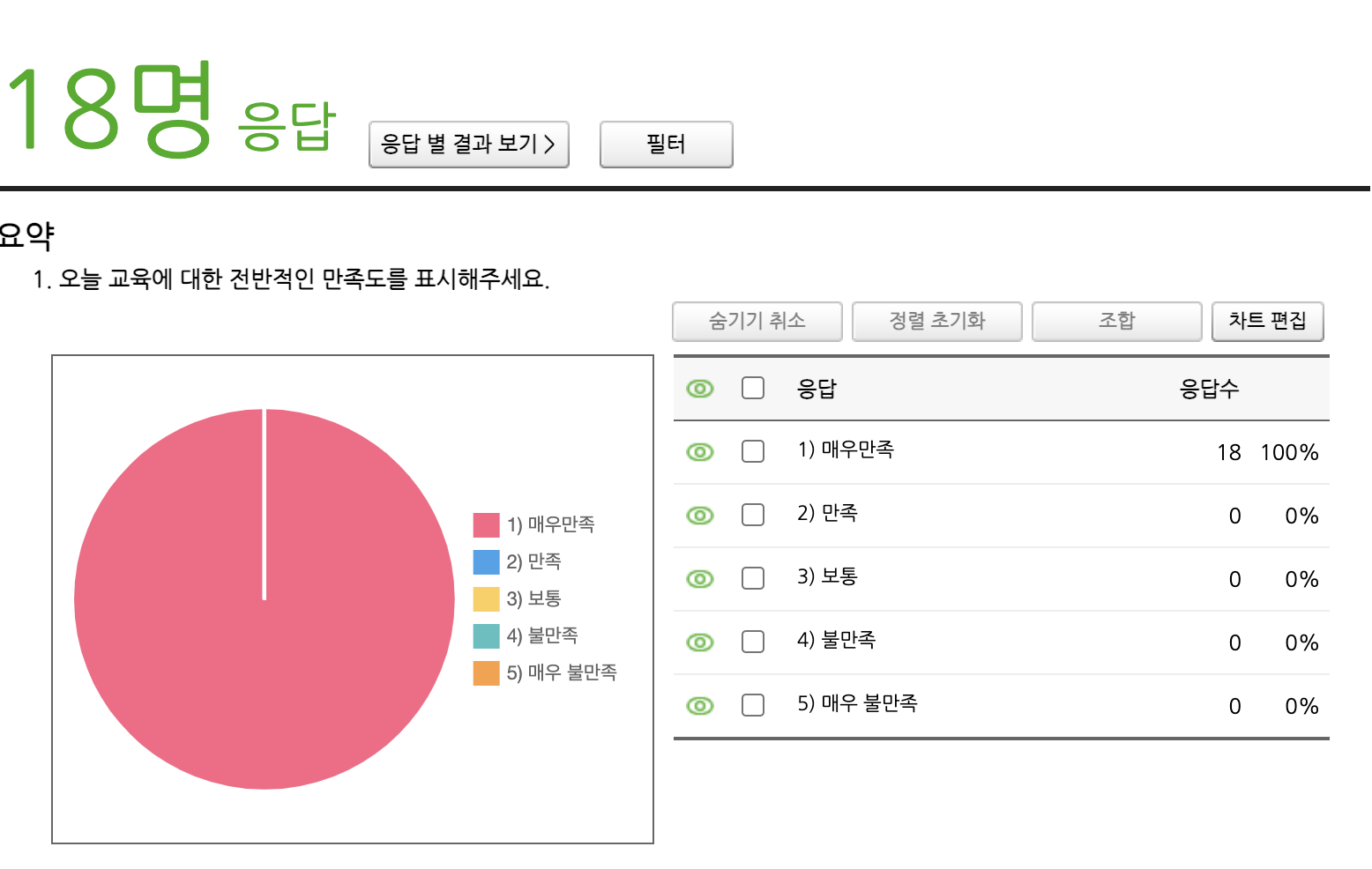The image size is (1372, 869).
Task: Click the eye icon for the 2) 만족 row
Action: [700, 516]
